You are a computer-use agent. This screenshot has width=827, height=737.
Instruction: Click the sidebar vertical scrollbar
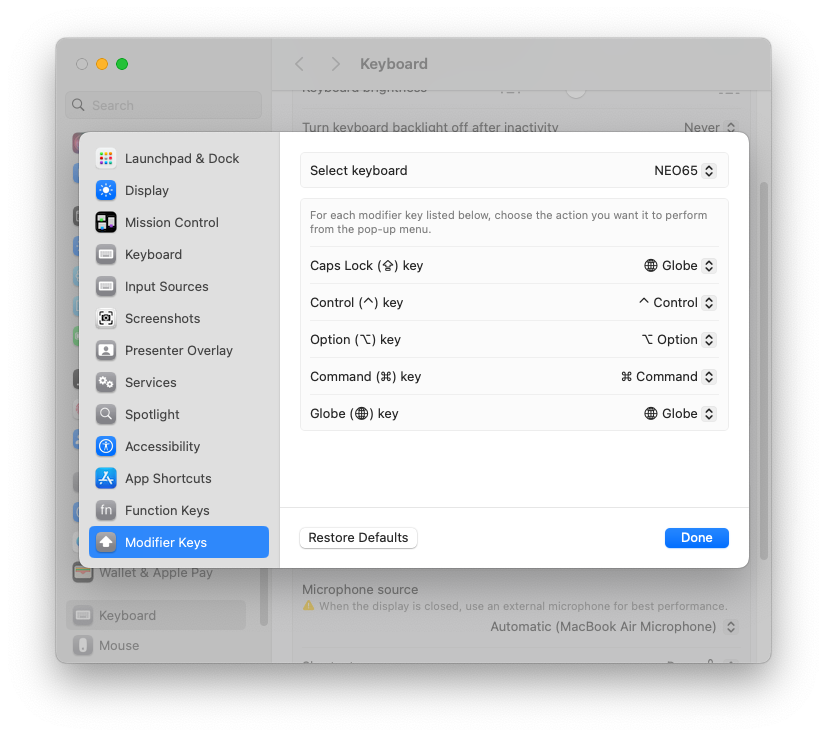point(264,597)
